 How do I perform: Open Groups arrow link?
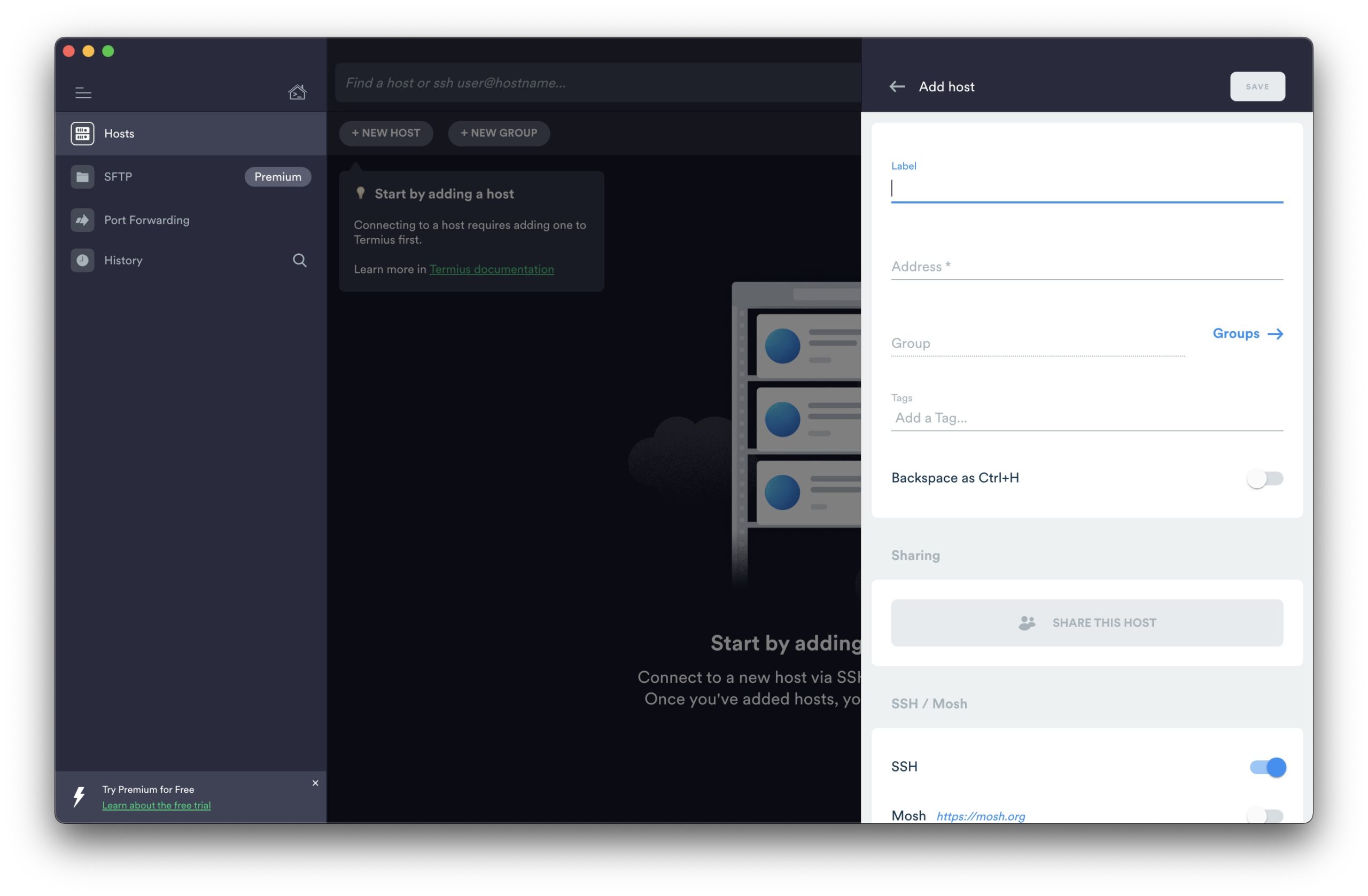point(1247,333)
